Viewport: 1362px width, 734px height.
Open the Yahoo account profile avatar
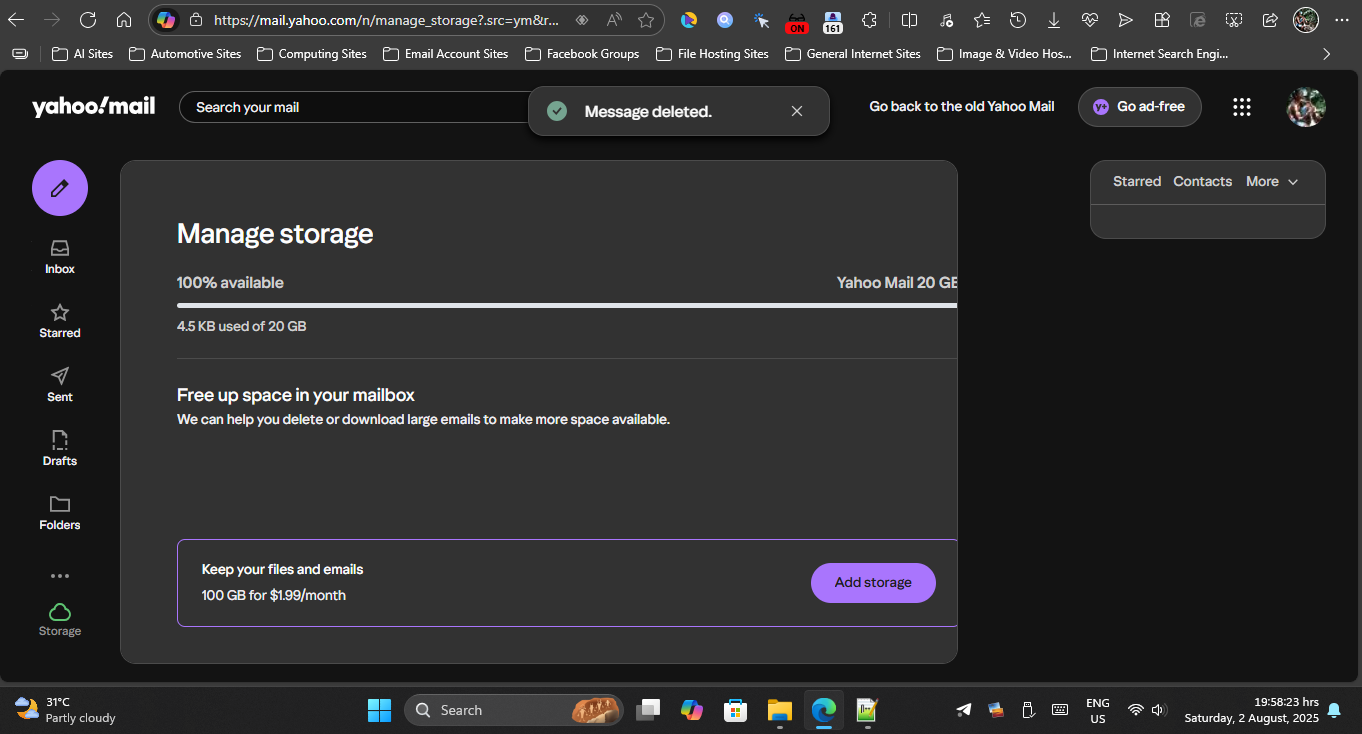tap(1306, 107)
